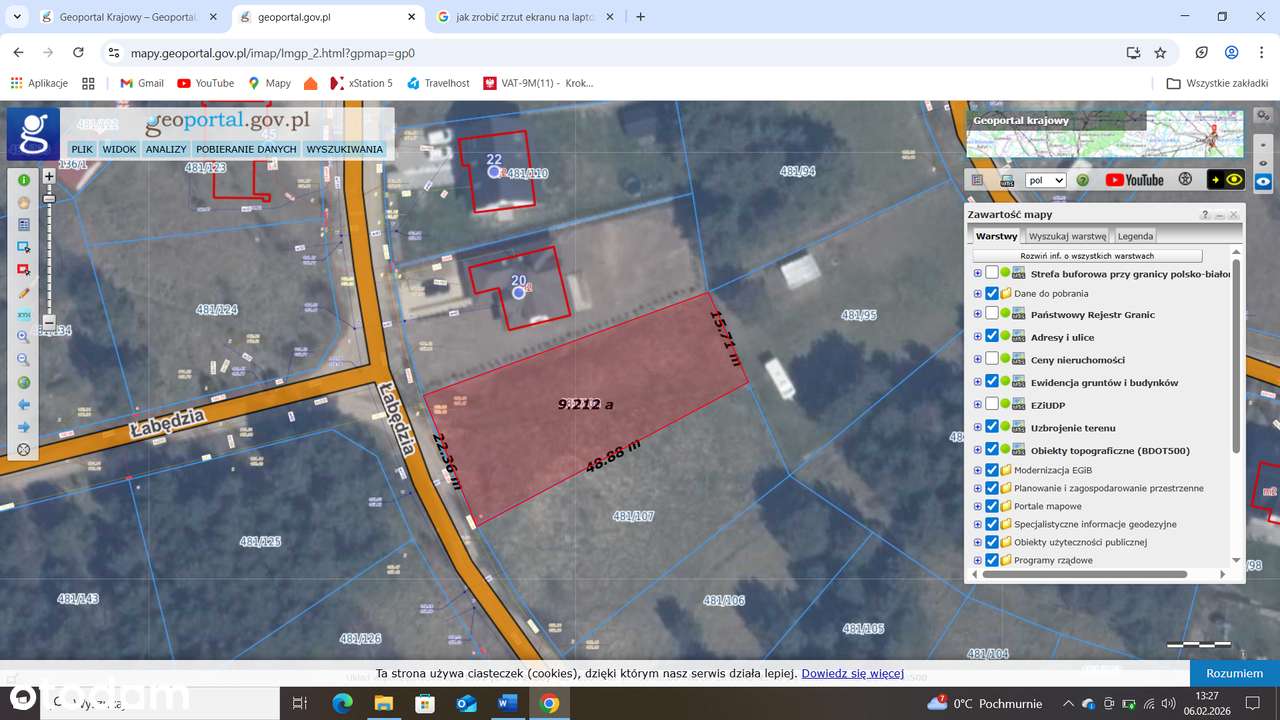Click the magnifier zoom-in tool
This screenshot has width=1280, height=720.
pyautogui.click(x=24, y=337)
